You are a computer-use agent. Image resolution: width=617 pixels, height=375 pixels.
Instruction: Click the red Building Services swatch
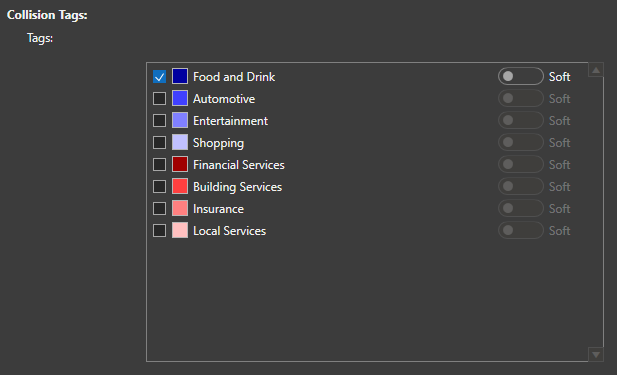coord(180,187)
